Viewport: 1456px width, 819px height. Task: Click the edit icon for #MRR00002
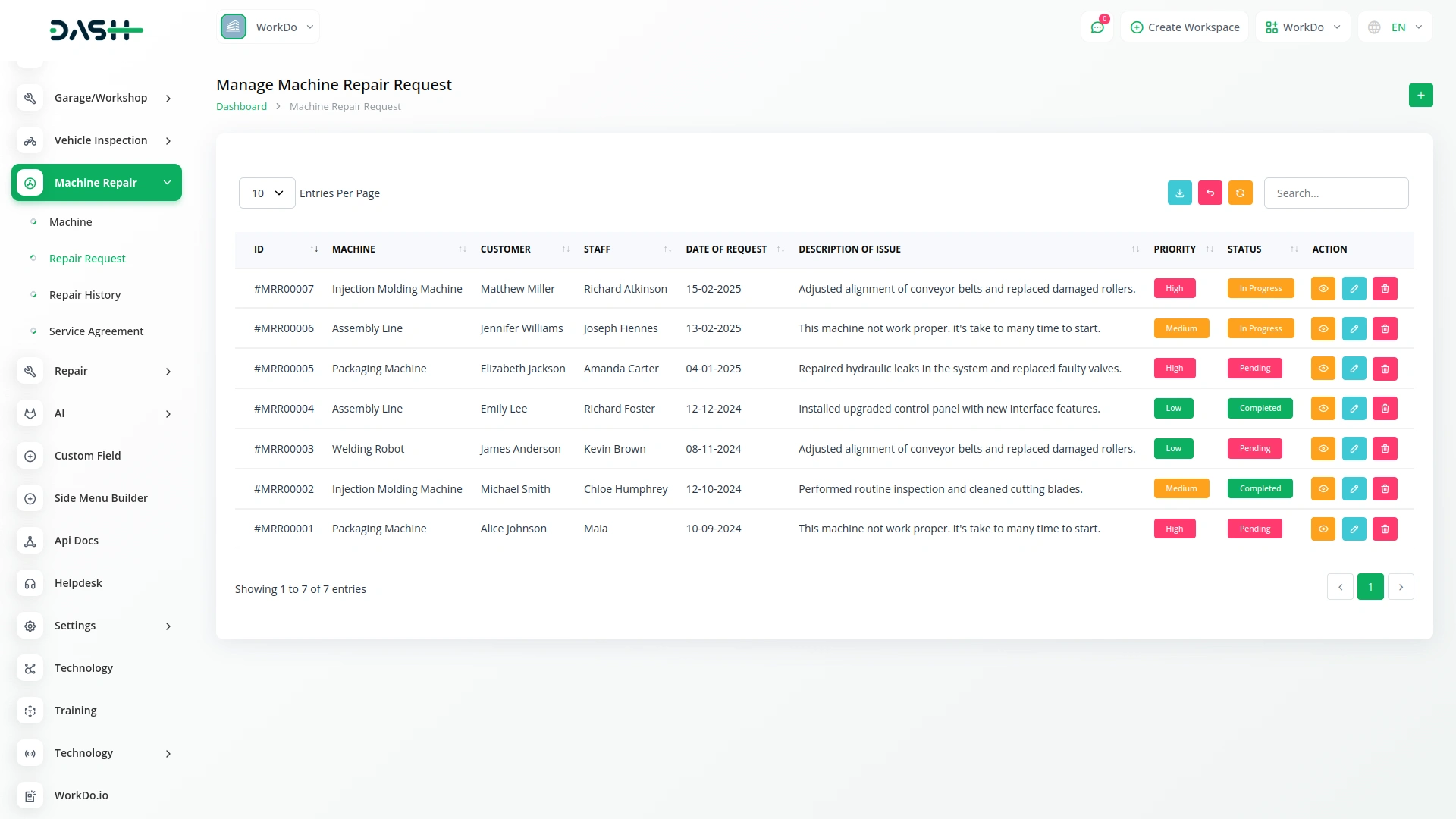click(x=1354, y=489)
